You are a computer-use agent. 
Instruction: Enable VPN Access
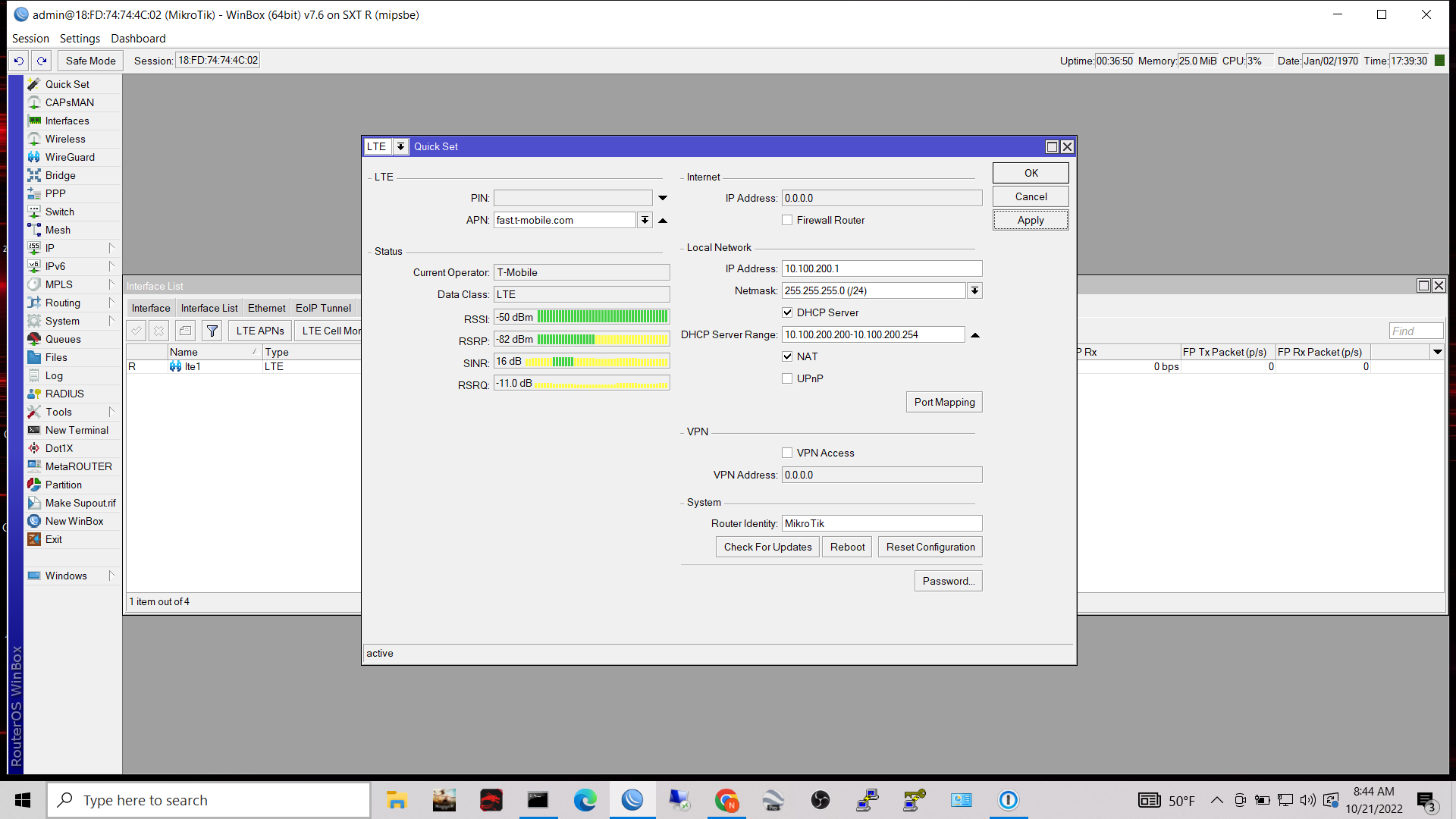click(x=787, y=452)
